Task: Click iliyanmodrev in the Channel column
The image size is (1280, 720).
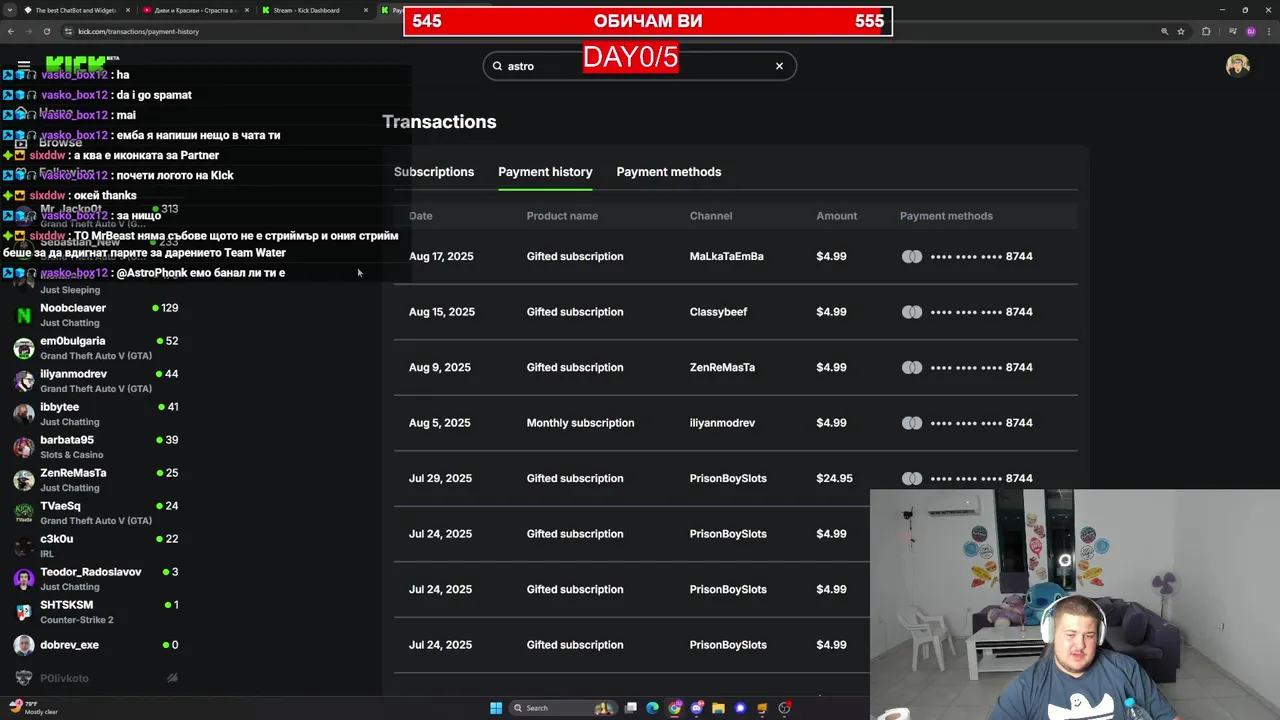Action: pyautogui.click(x=722, y=423)
